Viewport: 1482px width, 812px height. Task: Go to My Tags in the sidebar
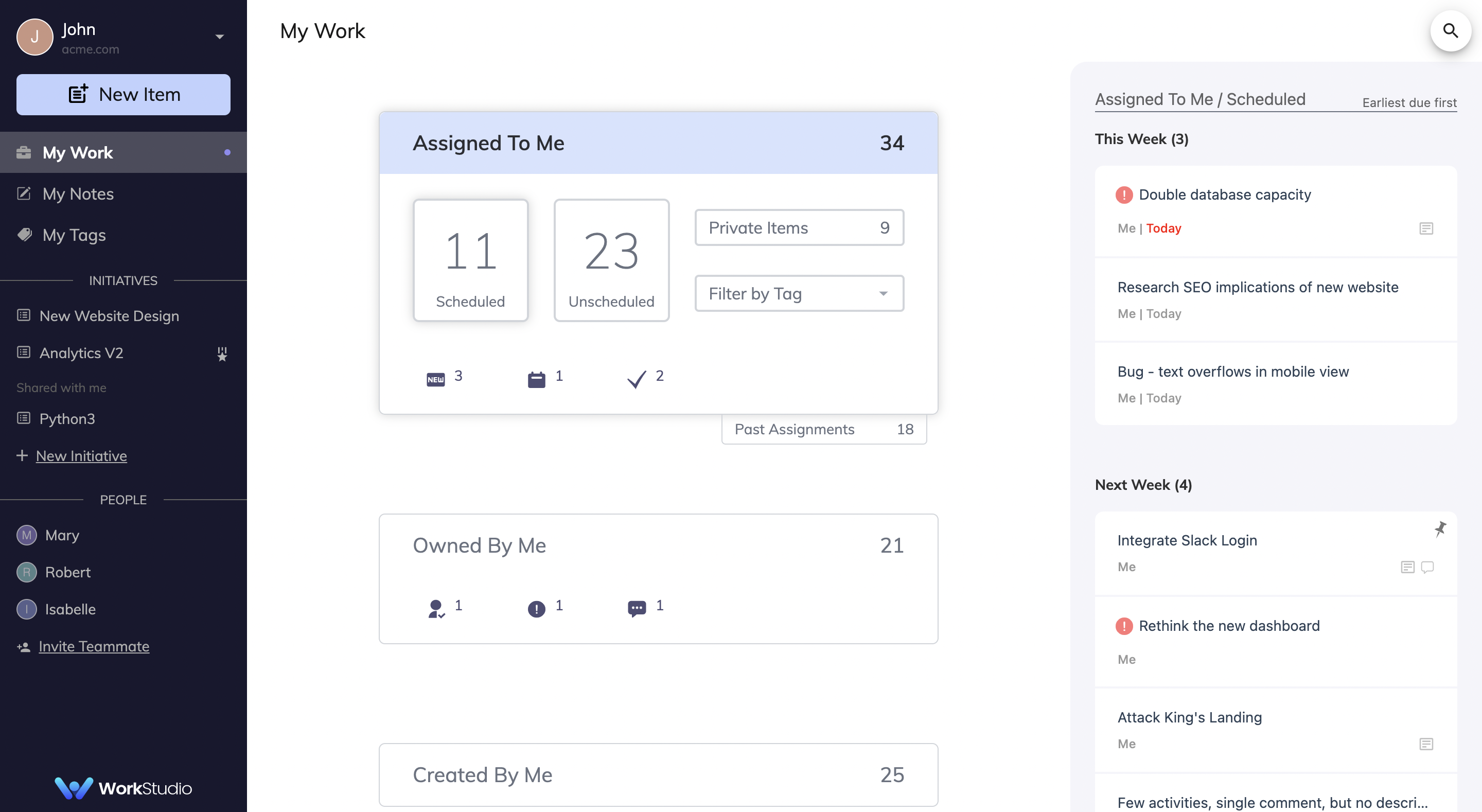pos(74,235)
